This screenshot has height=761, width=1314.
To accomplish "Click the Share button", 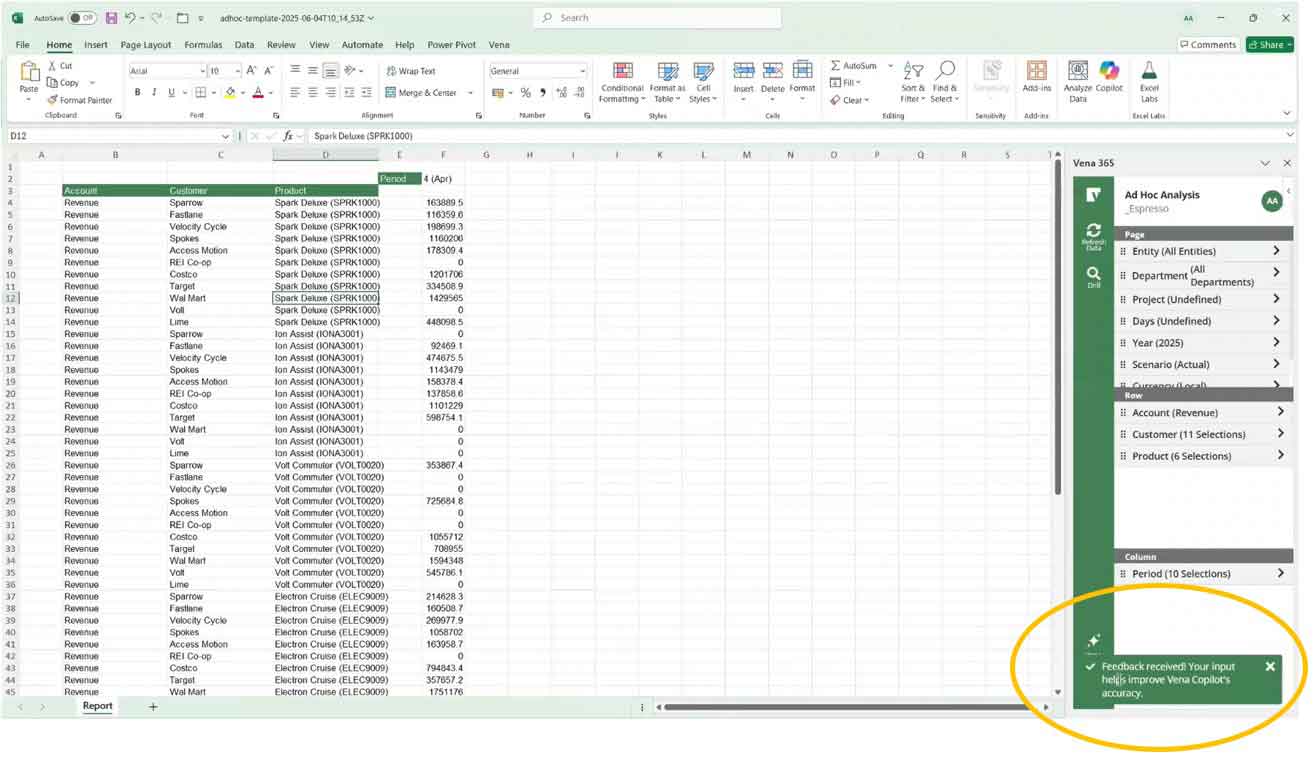I will click(x=1268, y=45).
